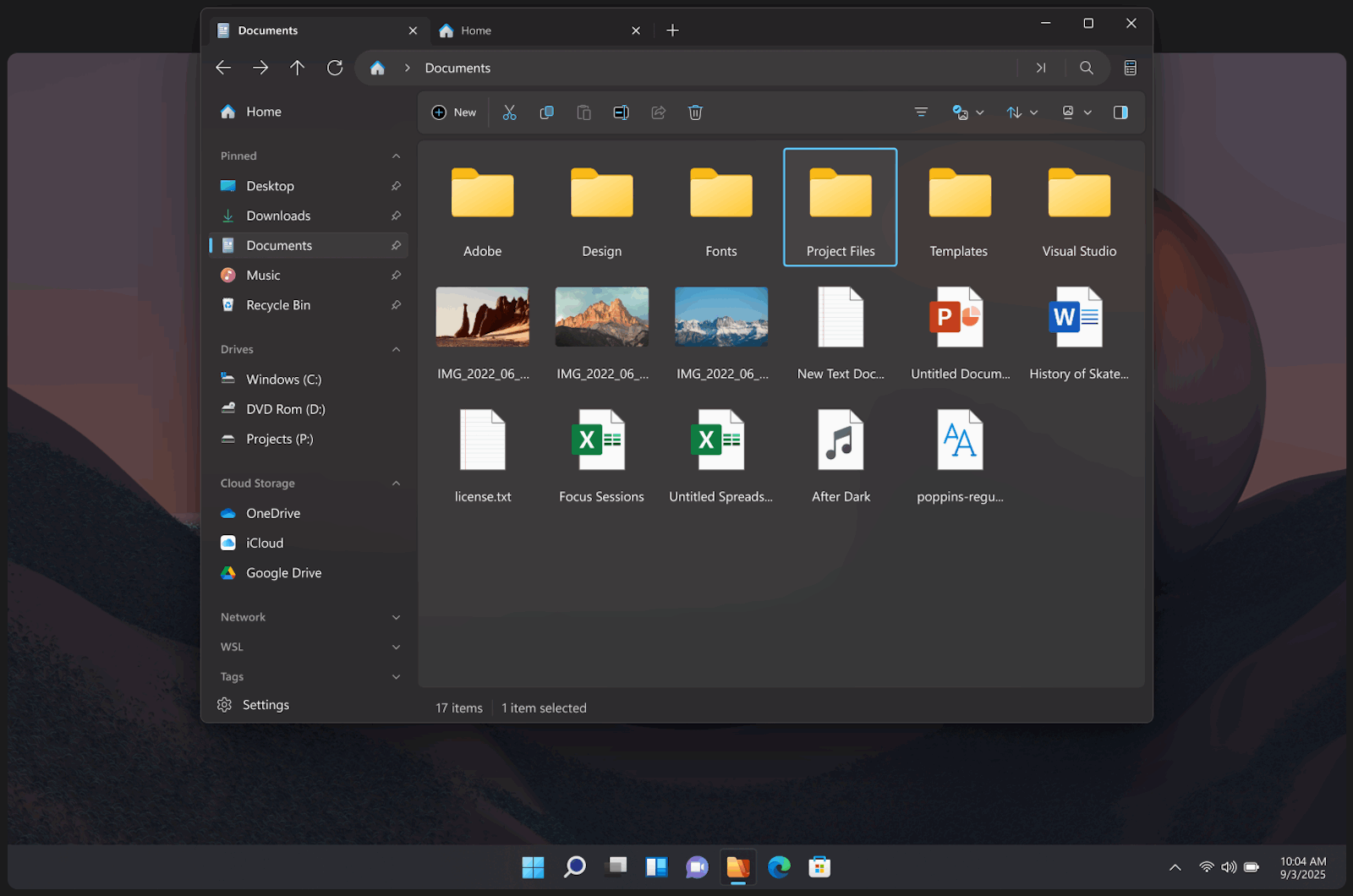Click the Cut scissors icon

[509, 112]
